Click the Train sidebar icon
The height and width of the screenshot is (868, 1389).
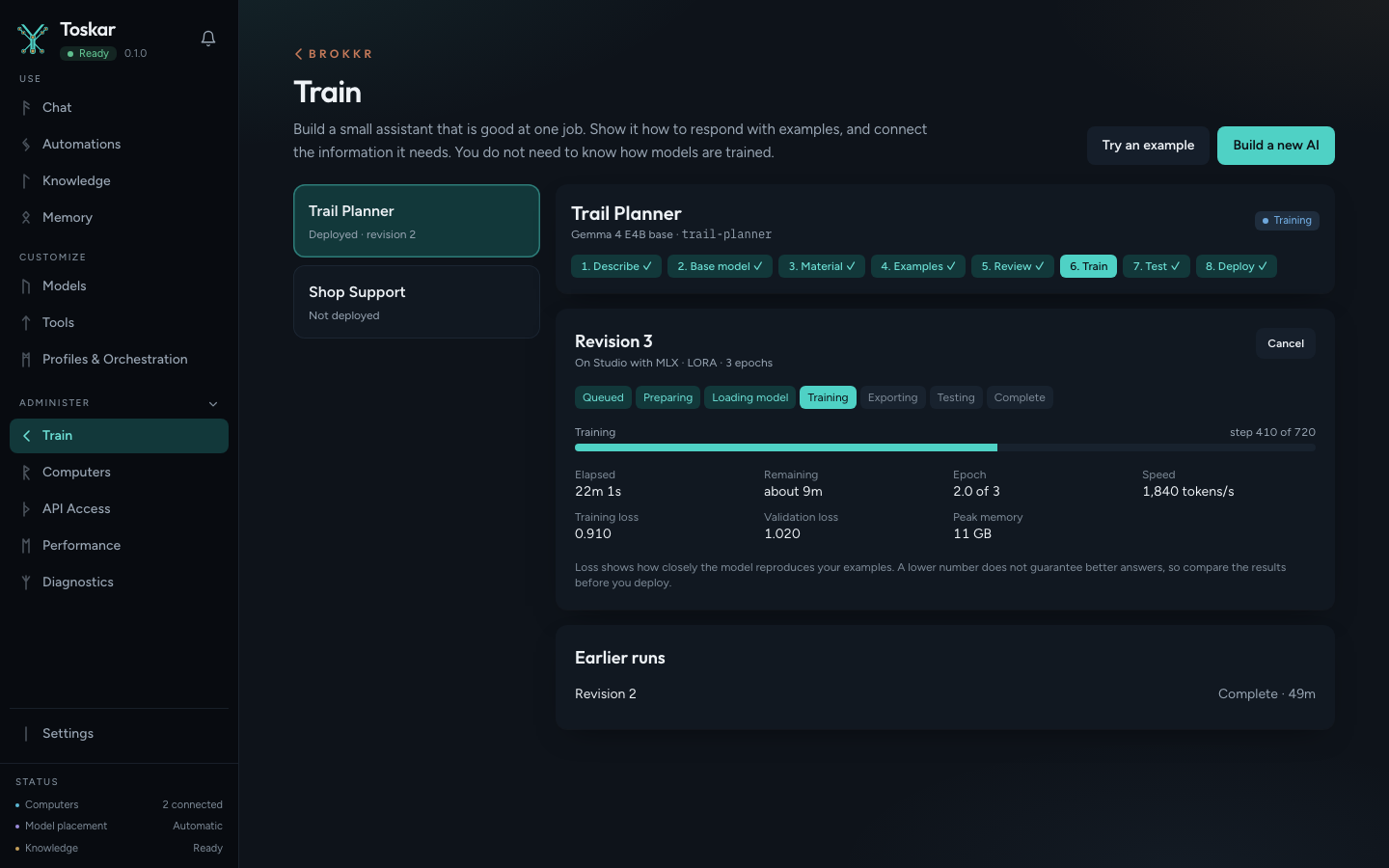pyautogui.click(x=26, y=436)
